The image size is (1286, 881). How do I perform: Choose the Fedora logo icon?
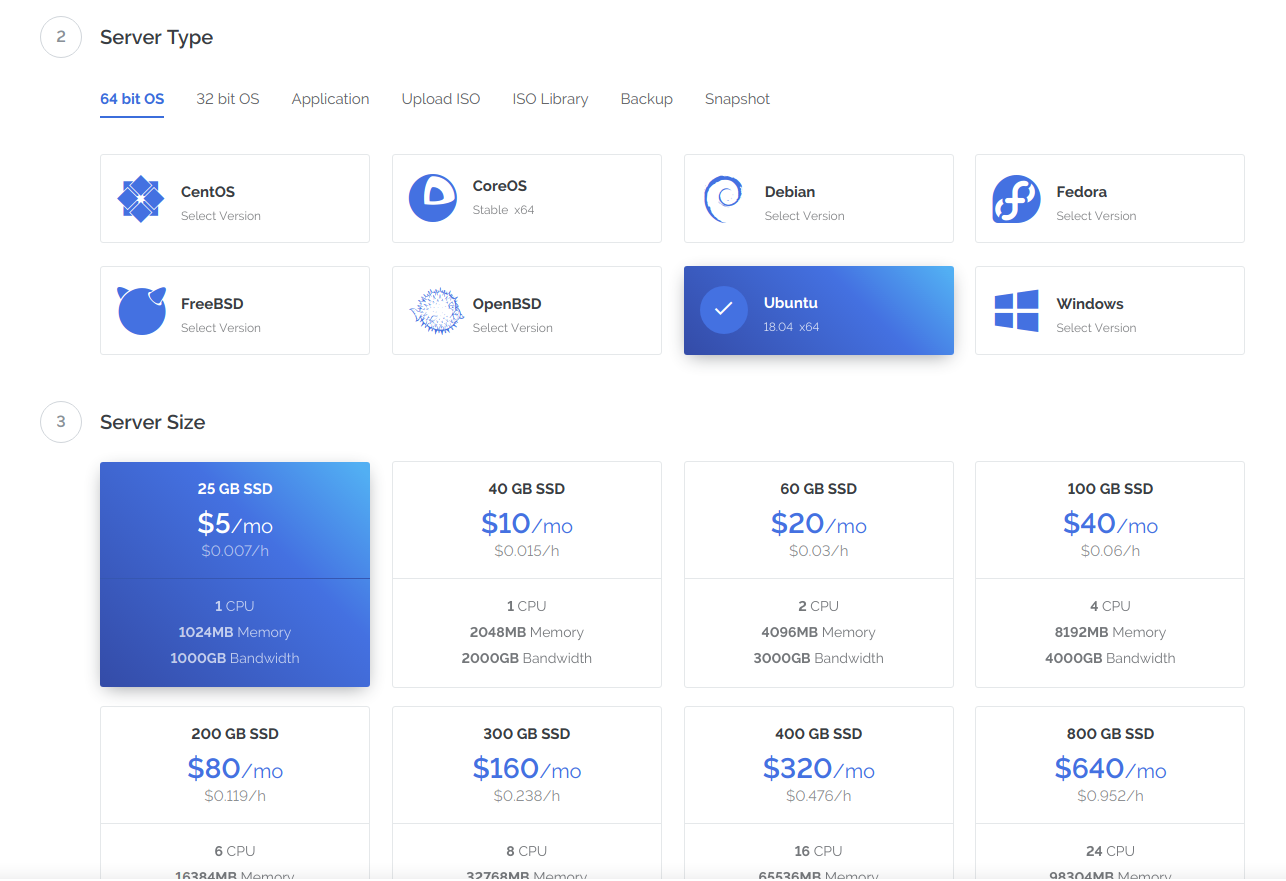(x=1016, y=199)
